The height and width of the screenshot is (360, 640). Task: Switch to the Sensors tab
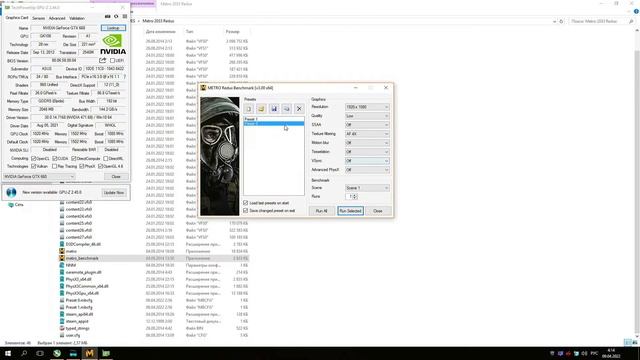(x=38, y=18)
